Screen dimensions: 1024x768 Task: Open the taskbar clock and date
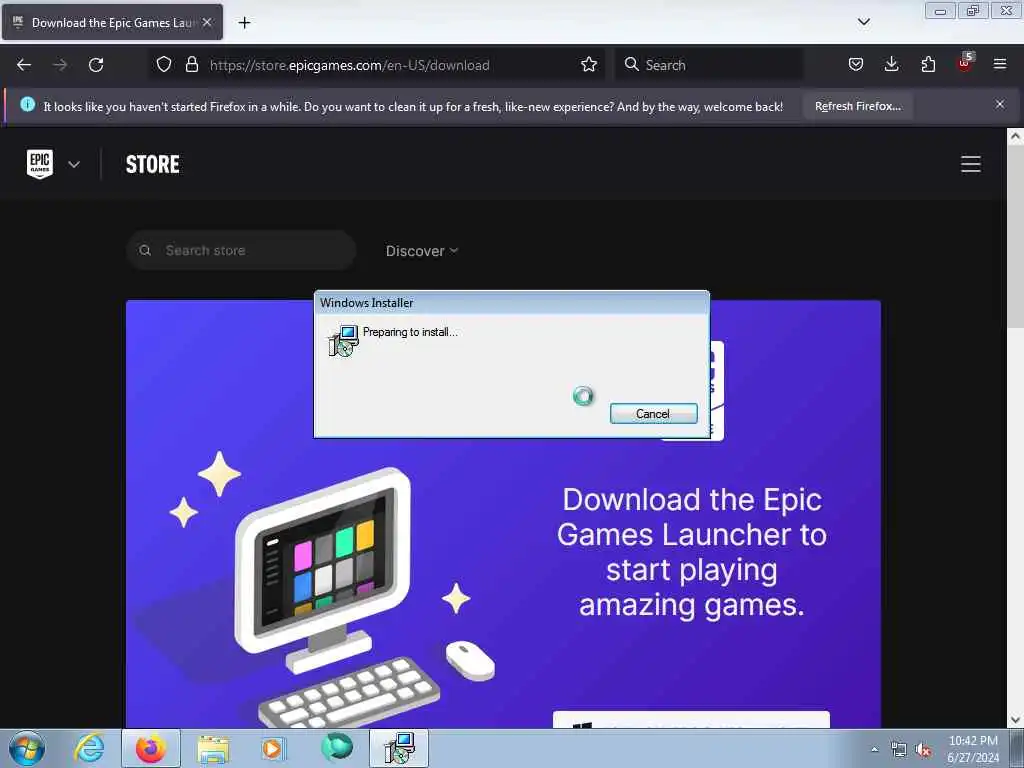point(973,749)
